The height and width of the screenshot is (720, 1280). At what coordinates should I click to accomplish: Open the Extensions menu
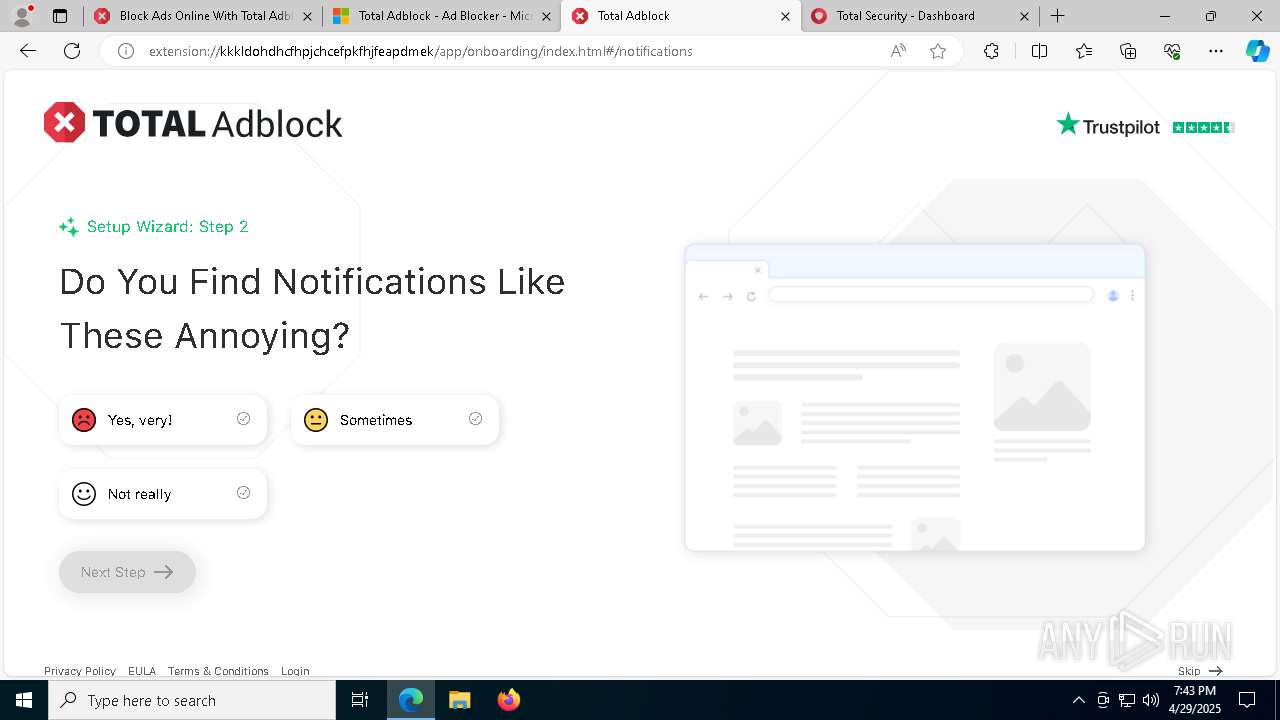(x=991, y=51)
